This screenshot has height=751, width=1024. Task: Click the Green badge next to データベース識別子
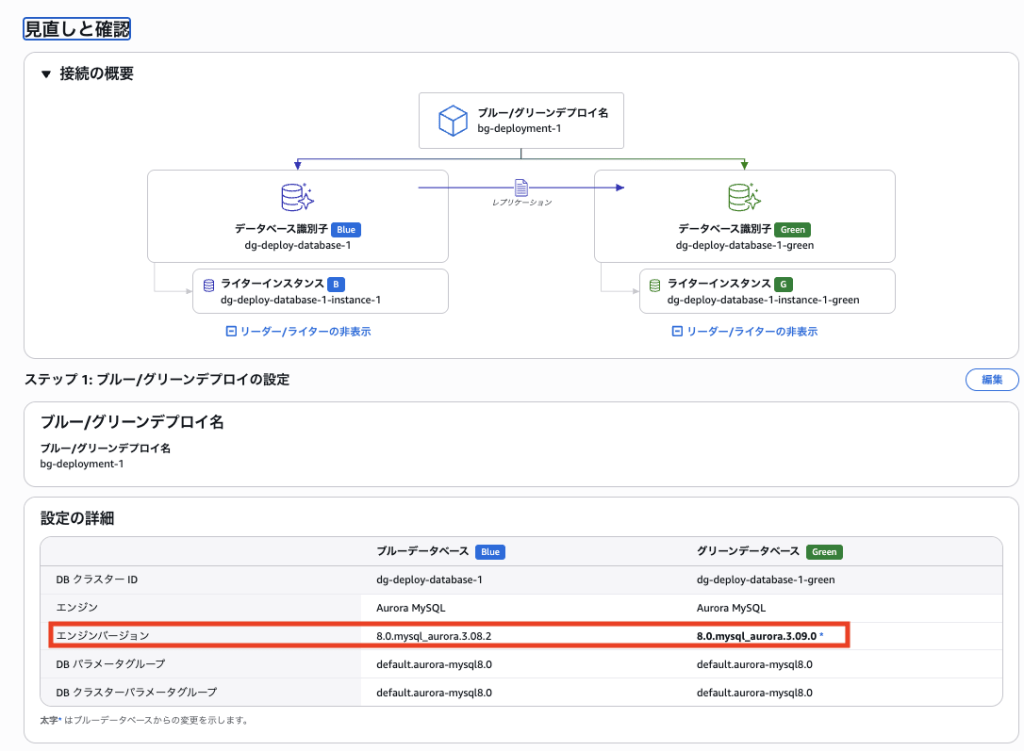tap(792, 229)
